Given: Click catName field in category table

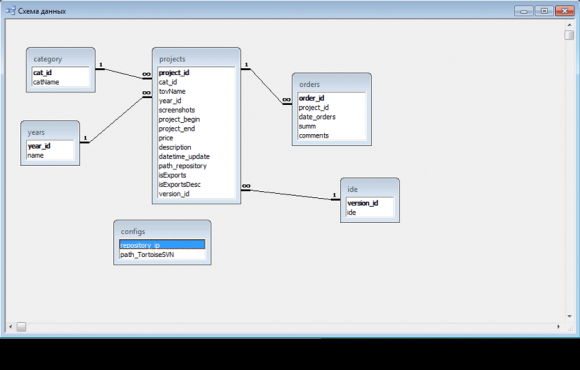Looking at the screenshot, I should click(x=61, y=82).
